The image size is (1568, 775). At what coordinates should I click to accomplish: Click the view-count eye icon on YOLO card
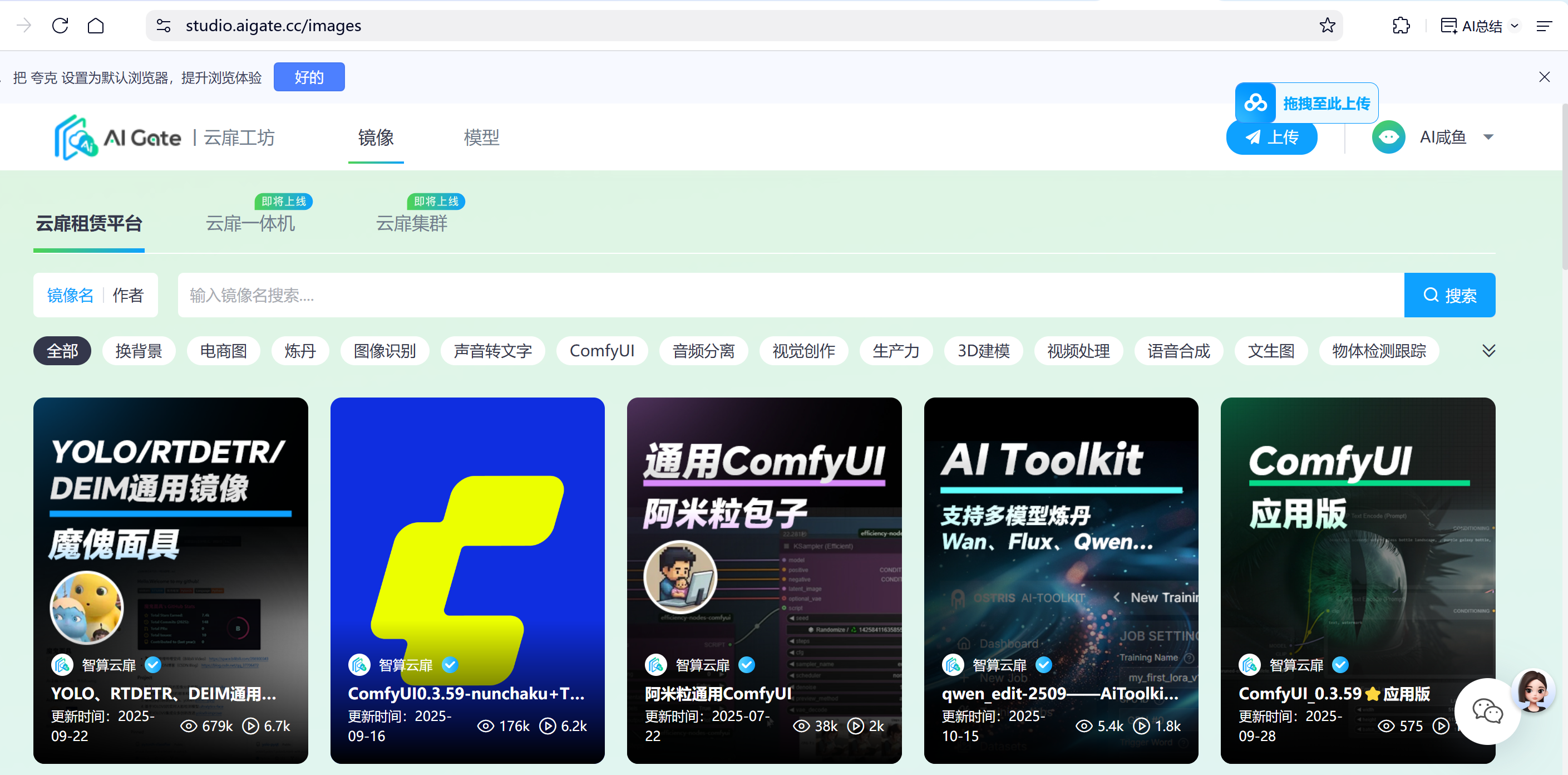click(189, 725)
